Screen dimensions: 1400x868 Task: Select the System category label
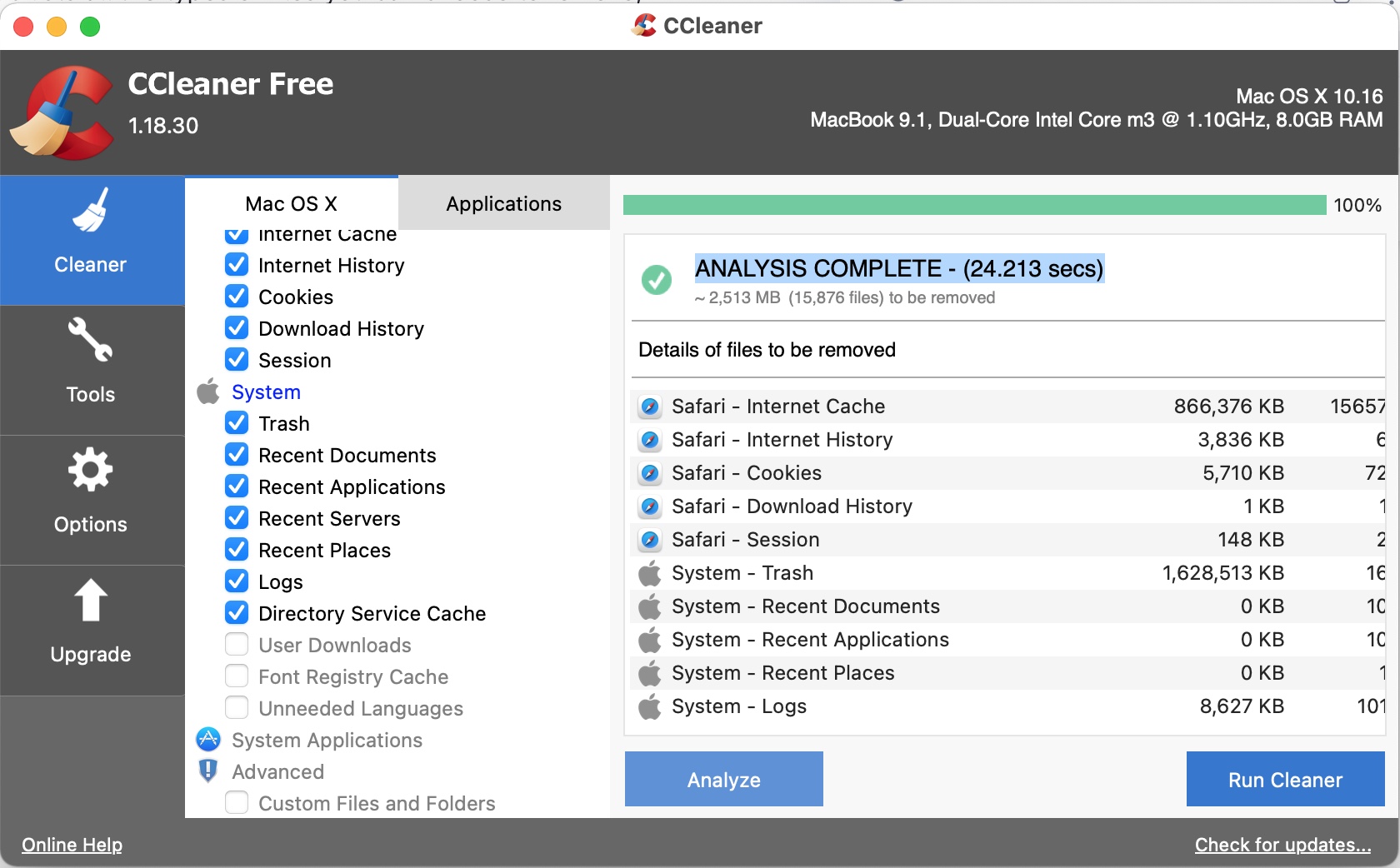(x=266, y=392)
